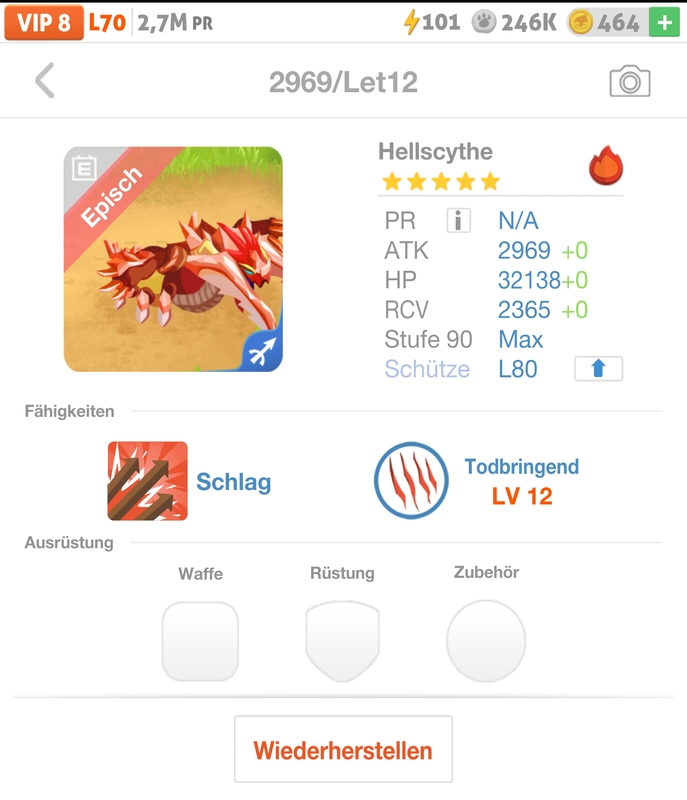
Task: Tap the lightning energy icon
Action: 410,22
